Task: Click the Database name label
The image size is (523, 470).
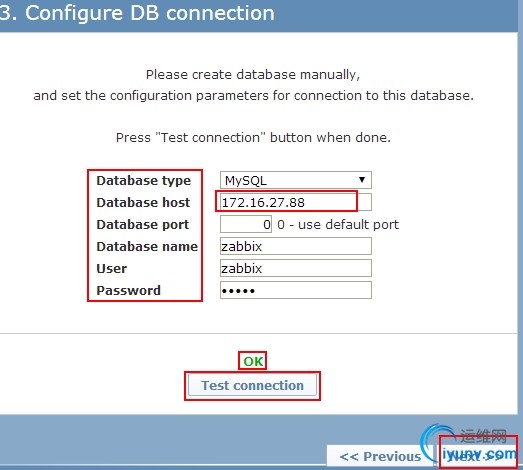Action: pyautogui.click(x=147, y=247)
